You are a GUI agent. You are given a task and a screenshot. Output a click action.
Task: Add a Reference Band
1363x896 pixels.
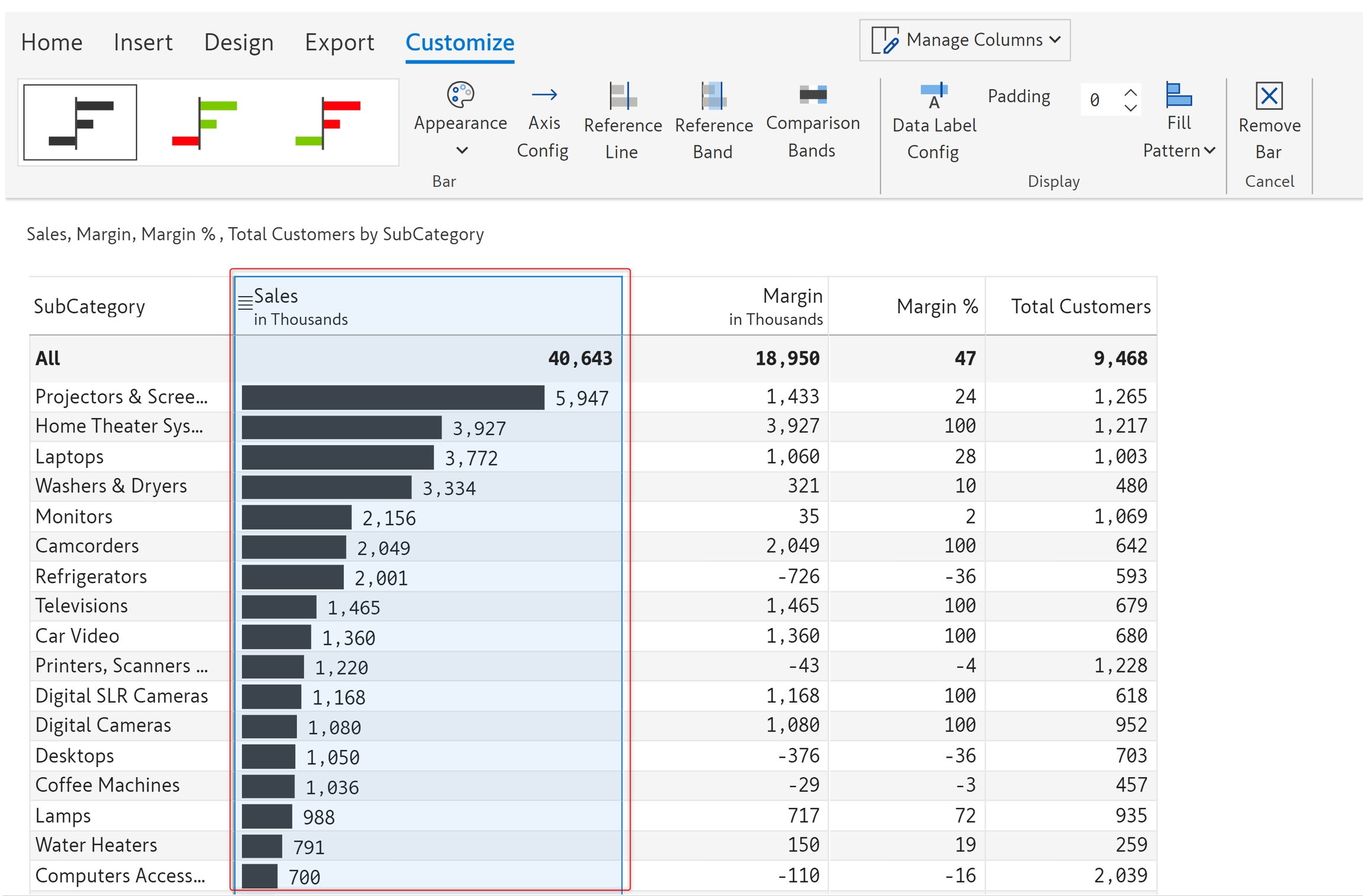tap(713, 96)
